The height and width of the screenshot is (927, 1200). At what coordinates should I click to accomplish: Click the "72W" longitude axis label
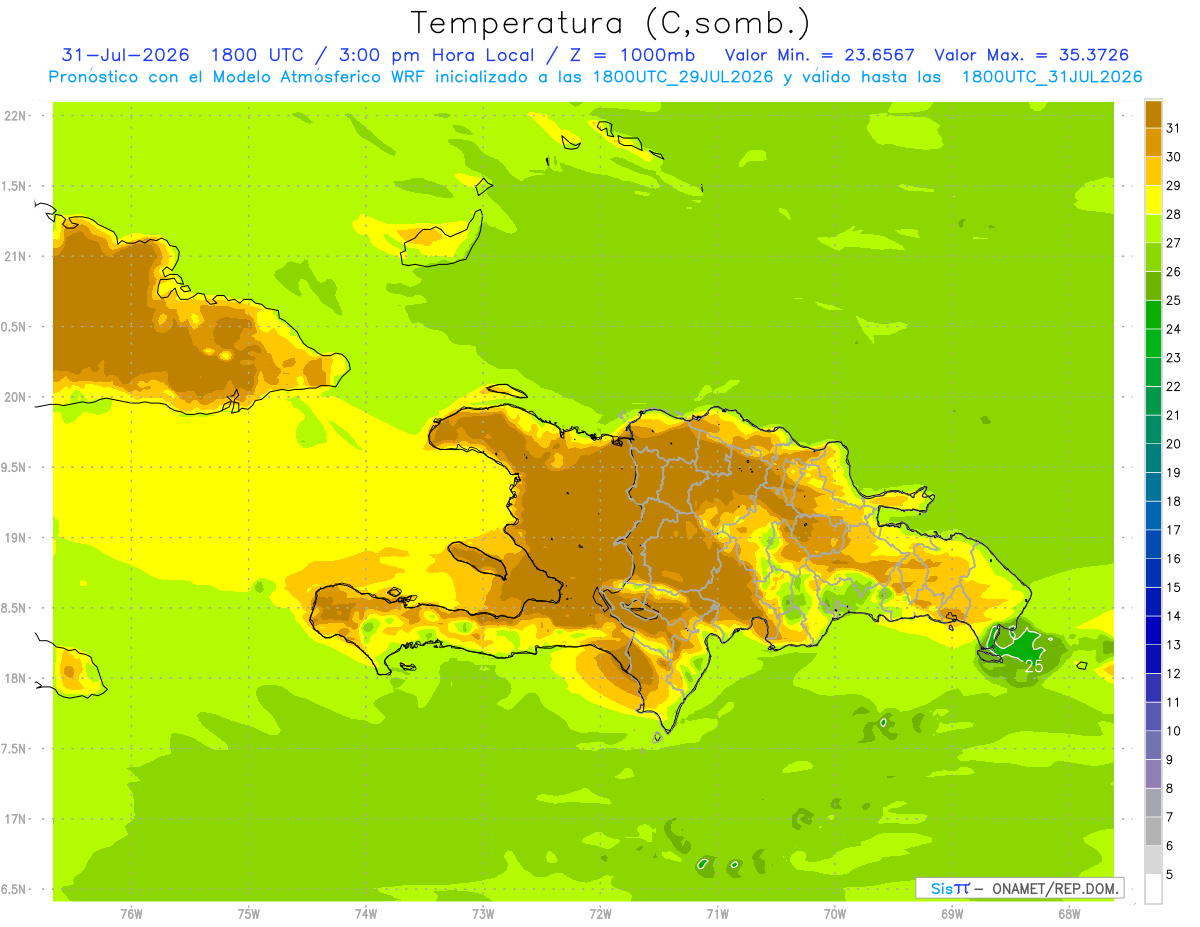click(600, 913)
